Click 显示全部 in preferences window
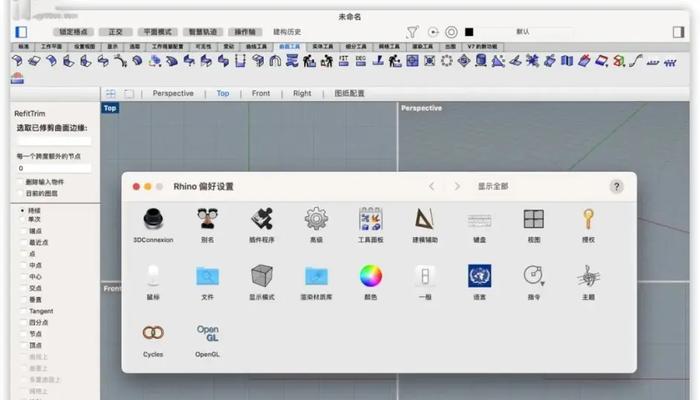The width and height of the screenshot is (700, 400). (493, 187)
